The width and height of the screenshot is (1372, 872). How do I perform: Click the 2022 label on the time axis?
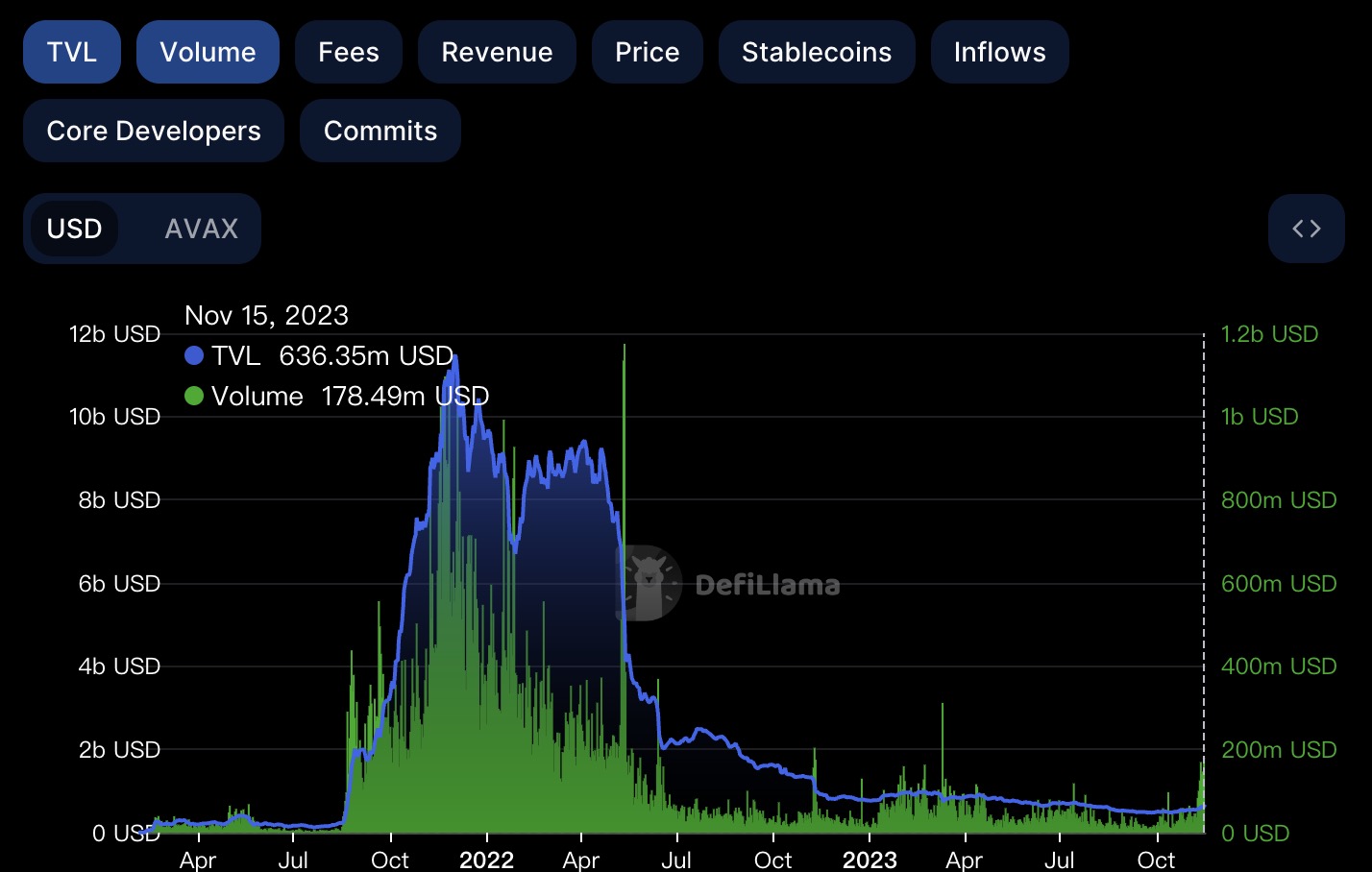pos(486,859)
